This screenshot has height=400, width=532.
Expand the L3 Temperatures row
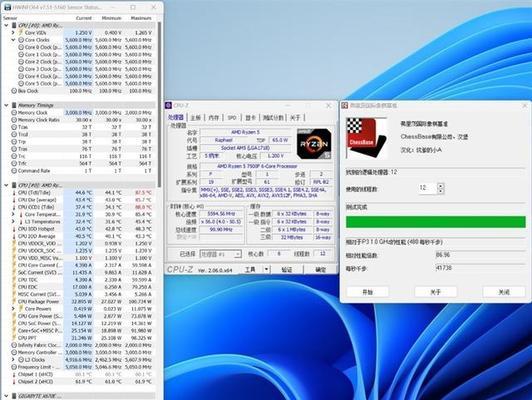(x=13, y=222)
